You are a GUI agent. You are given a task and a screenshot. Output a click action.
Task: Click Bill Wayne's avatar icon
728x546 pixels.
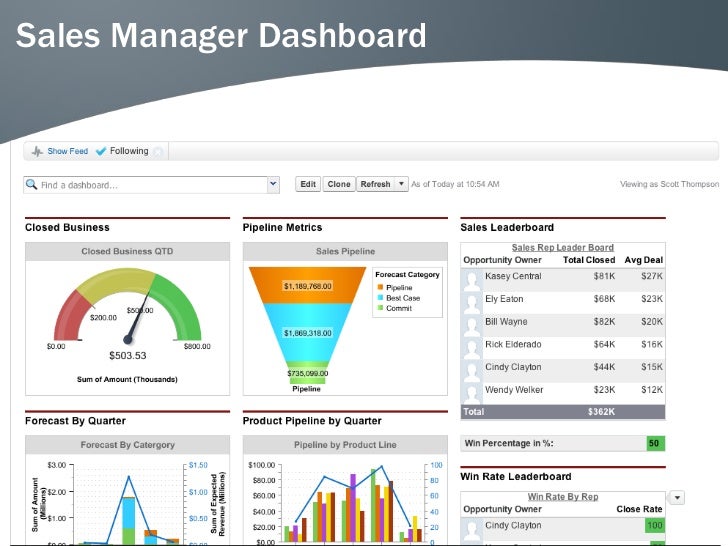click(x=472, y=325)
